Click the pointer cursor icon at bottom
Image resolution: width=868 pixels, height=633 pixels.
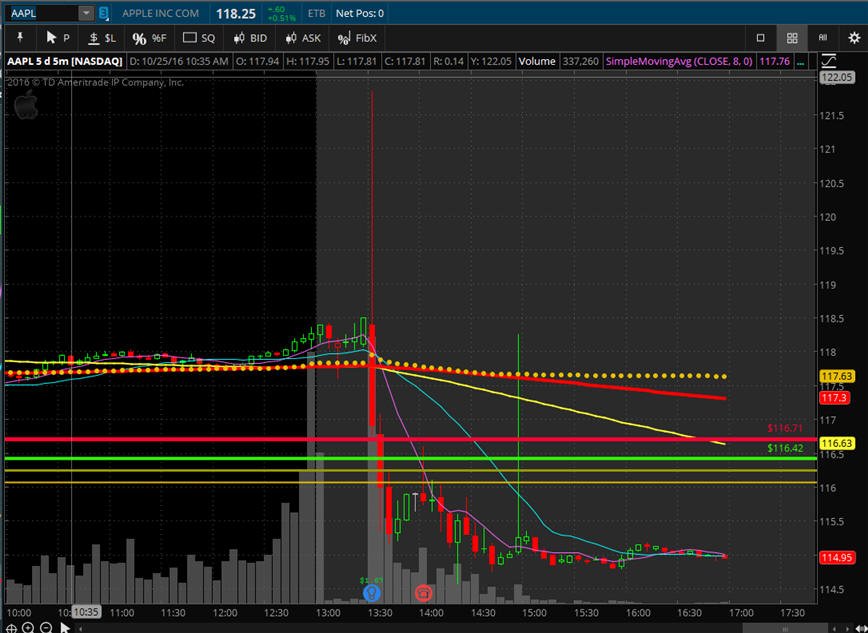(65, 628)
